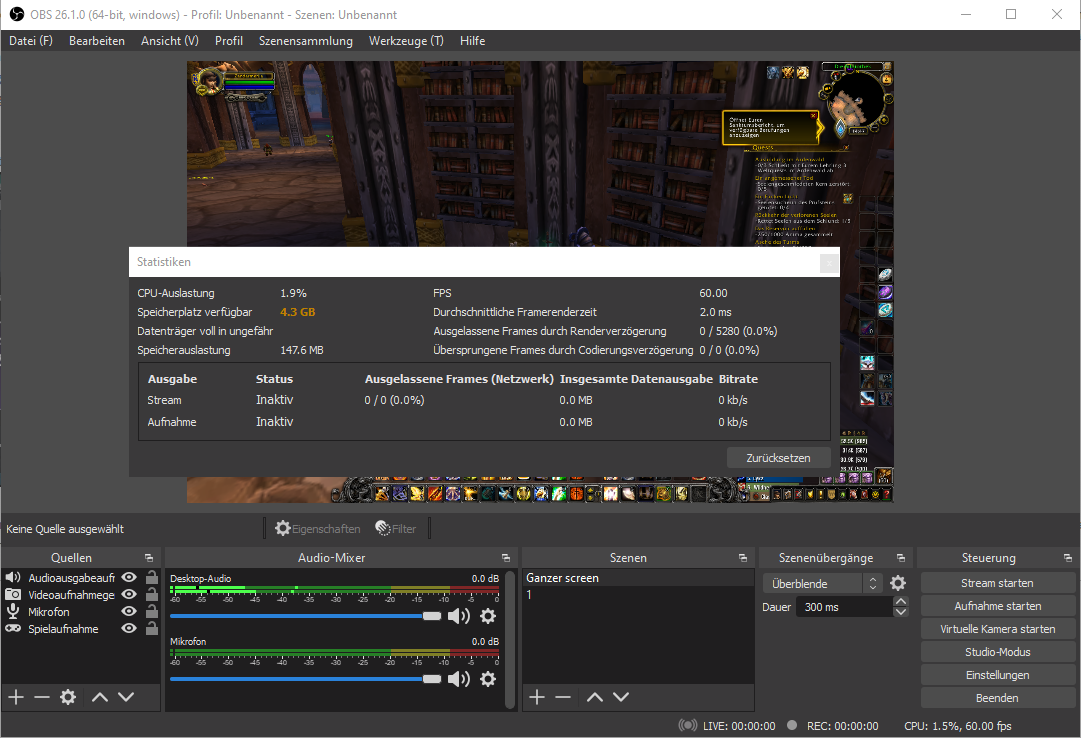Viewport: 1081px width, 738px height.
Task: Move source up in the Quellen list
Action: pyautogui.click(x=100, y=697)
